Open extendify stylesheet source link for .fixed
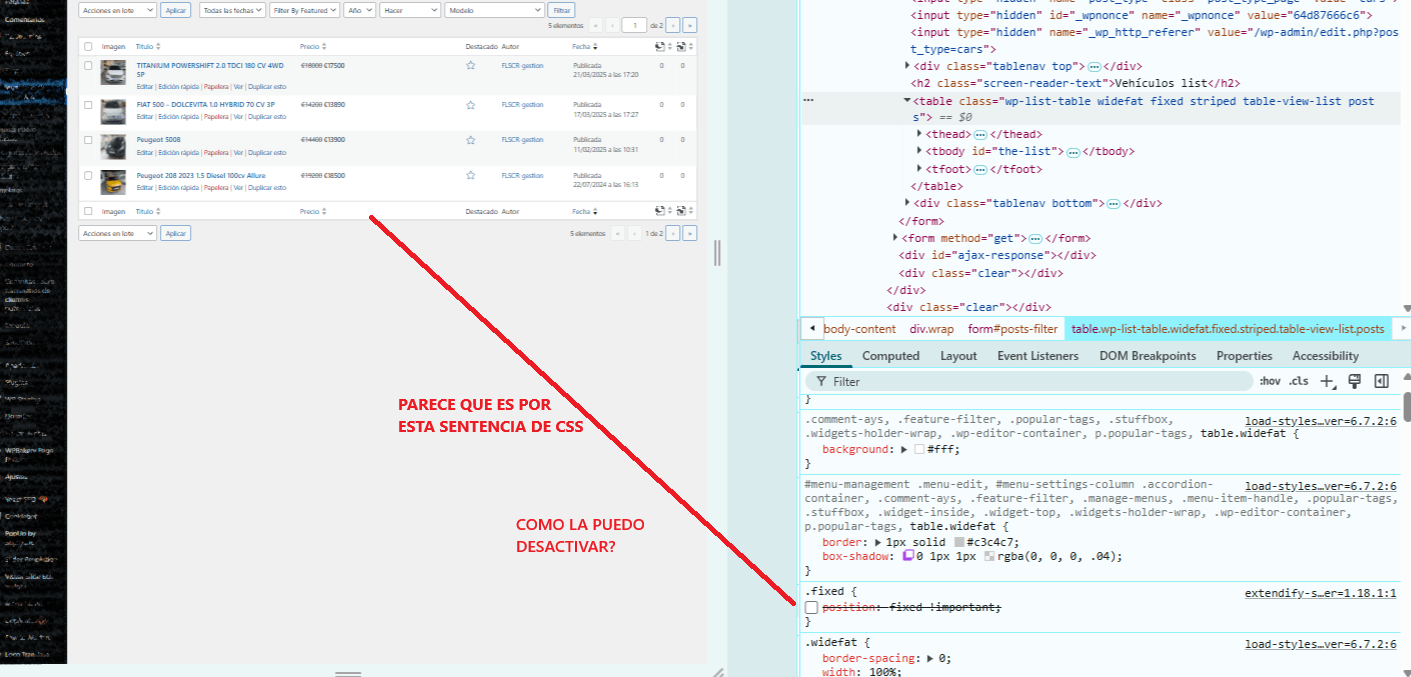The width and height of the screenshot is (1411, 677). click(x=1320, y=593)
